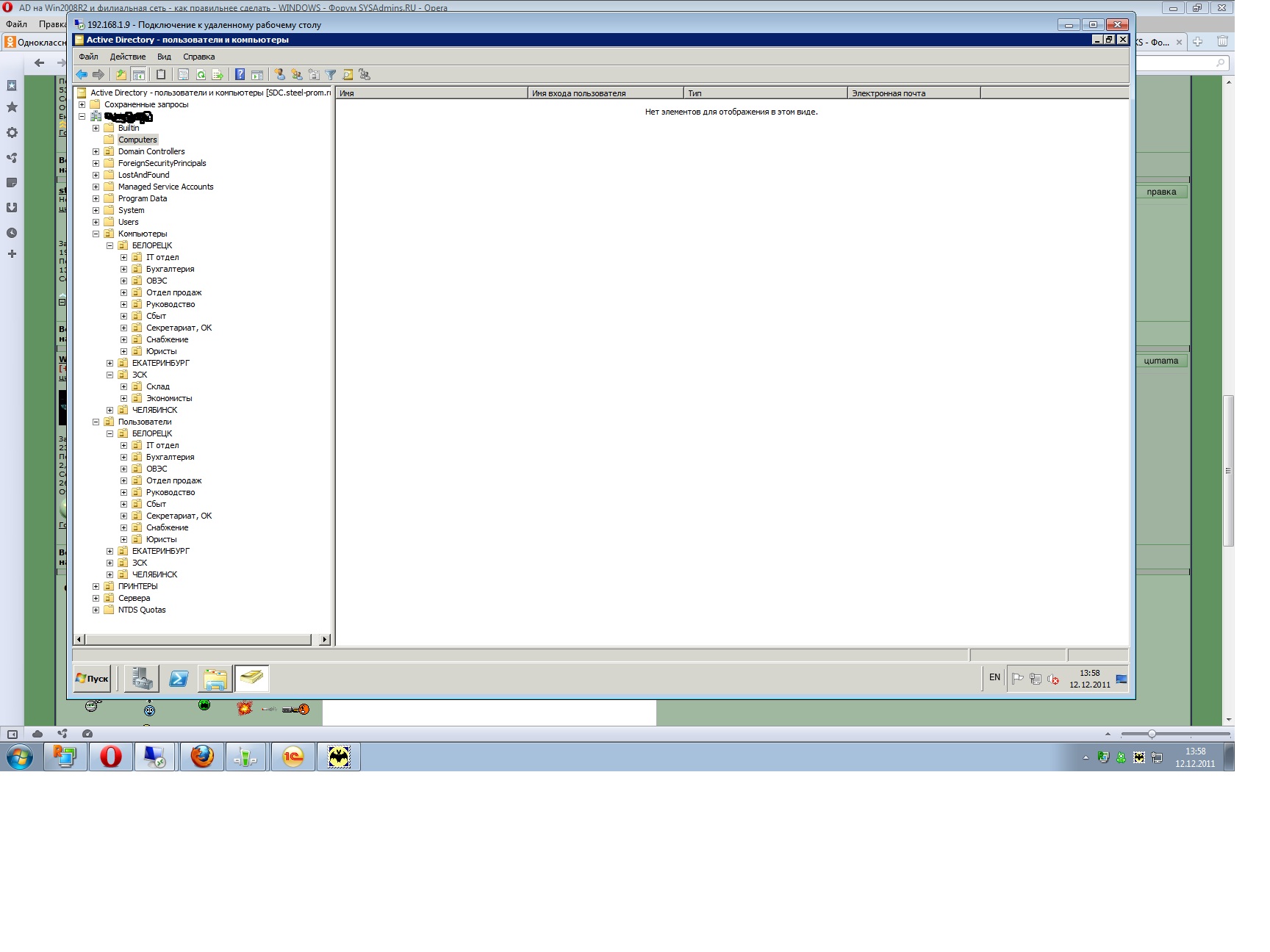1270x952 pixels.
Task: Open filter options with the funnel icon
Action: [331, 74]
